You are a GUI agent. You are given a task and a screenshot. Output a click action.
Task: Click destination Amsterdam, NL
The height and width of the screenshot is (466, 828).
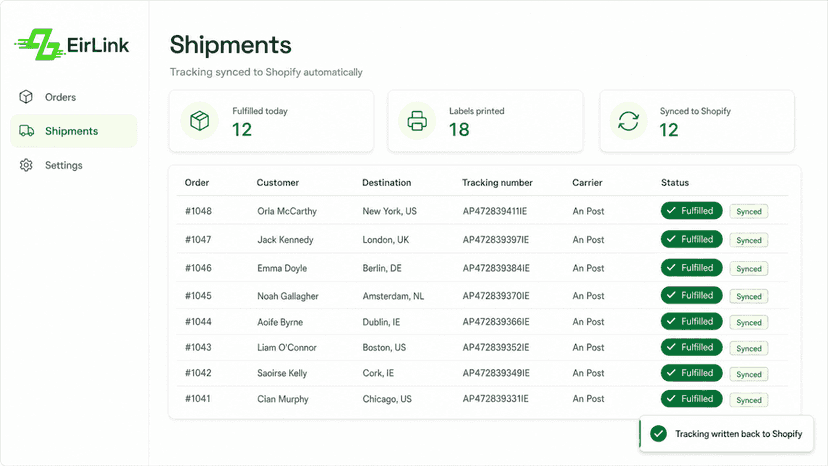point(393,296)
